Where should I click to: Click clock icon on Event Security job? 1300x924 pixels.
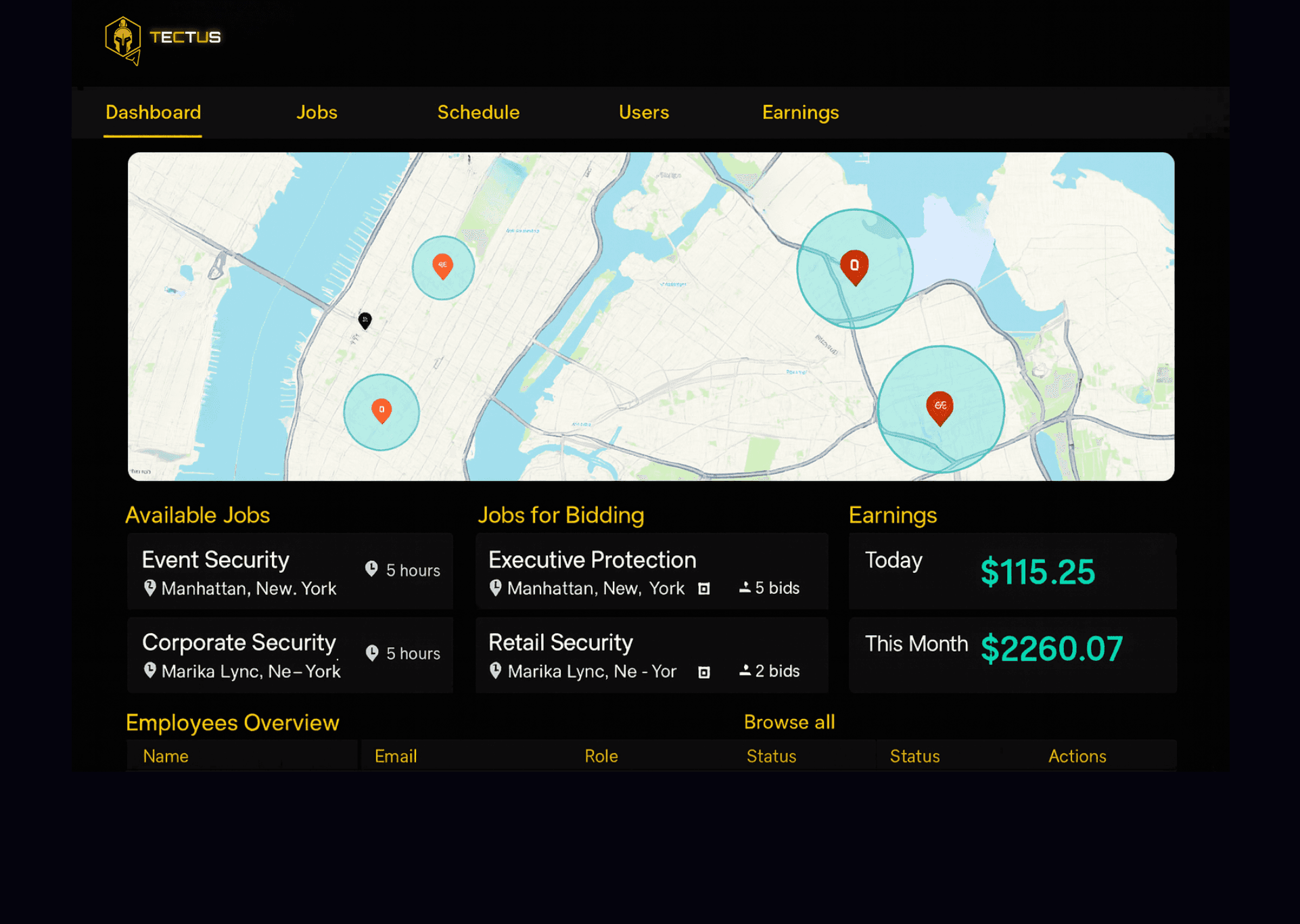point(371,569)
